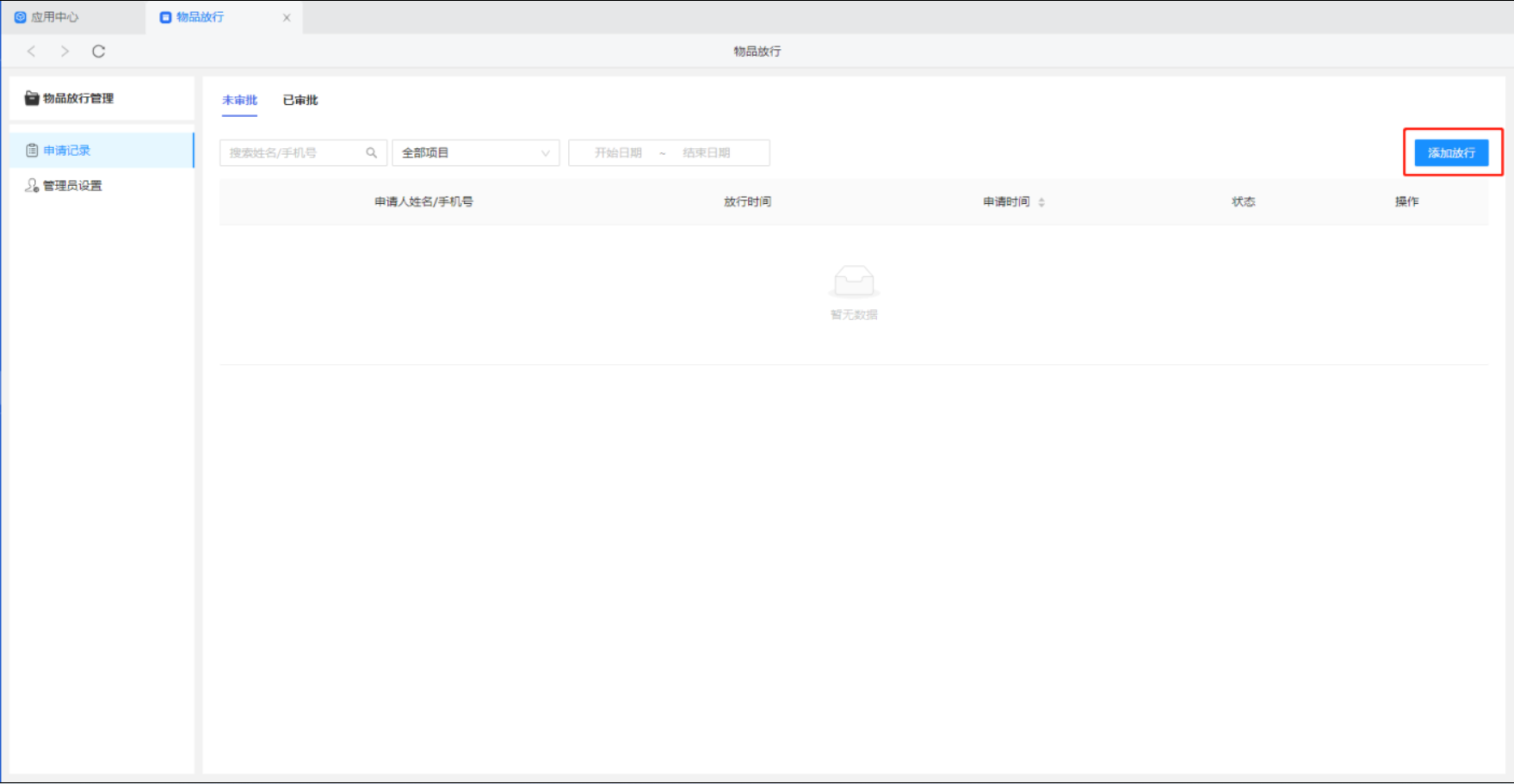This screenshot has width=1514, height=784.
Task: Click the back navigation arrow
Action: 32,52
